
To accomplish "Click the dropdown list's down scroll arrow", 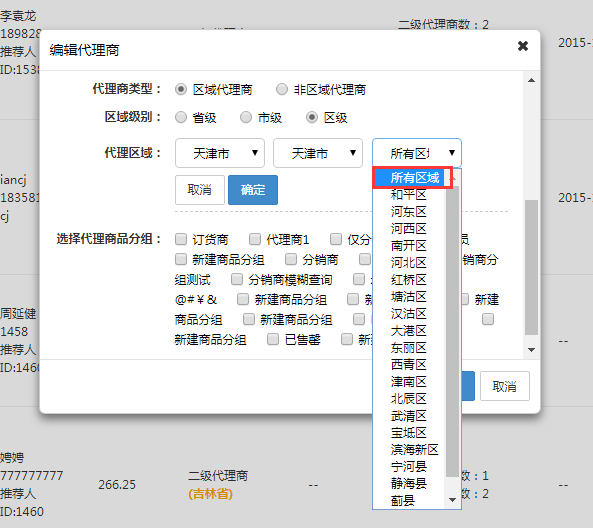I will pyautogui.click(x=452, y=500).
